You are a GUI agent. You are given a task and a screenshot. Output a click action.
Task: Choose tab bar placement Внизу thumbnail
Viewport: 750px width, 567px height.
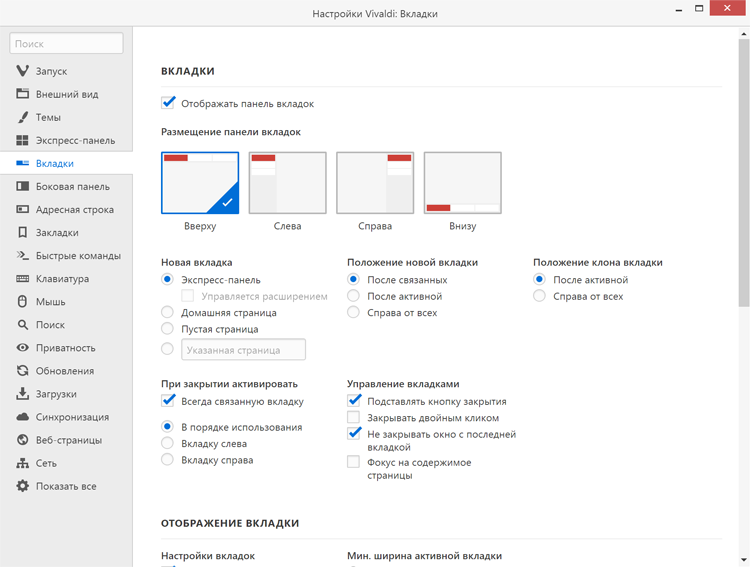pyautogui.click(x=463, y=183)
